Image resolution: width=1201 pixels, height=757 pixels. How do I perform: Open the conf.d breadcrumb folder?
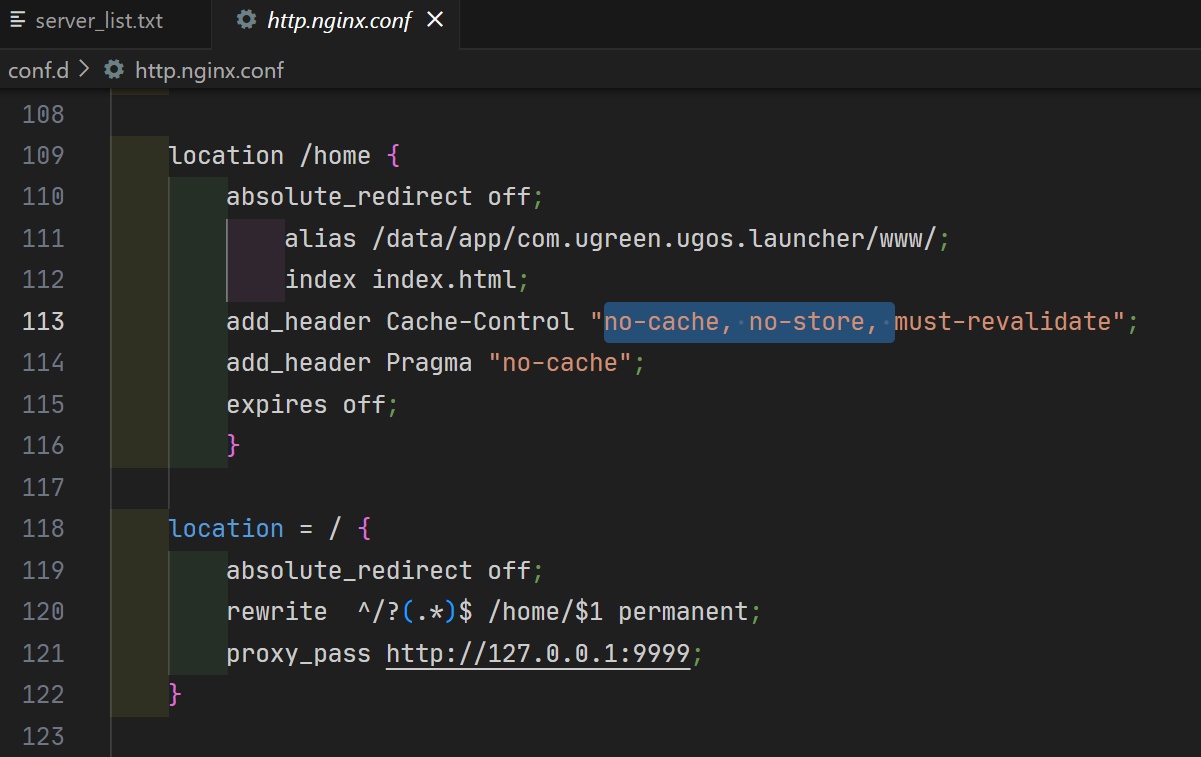point(36,70)
